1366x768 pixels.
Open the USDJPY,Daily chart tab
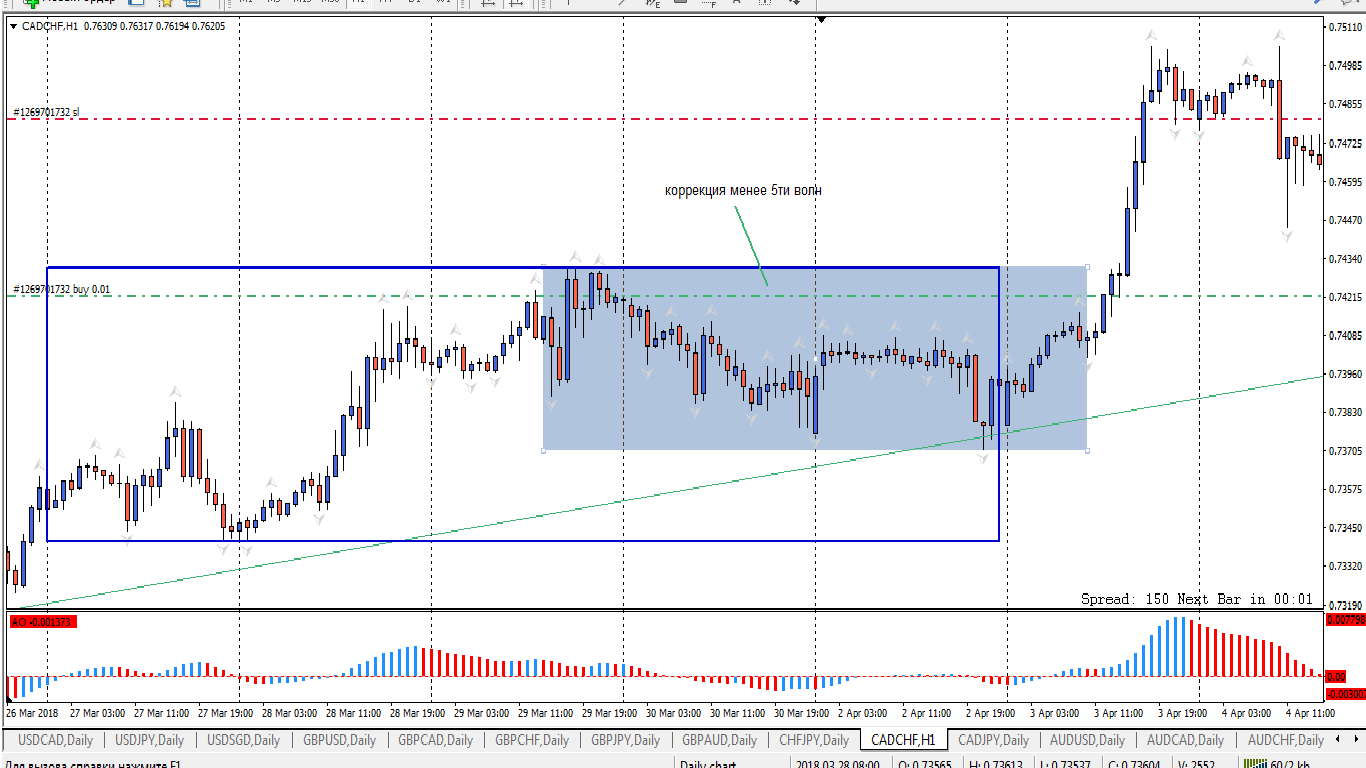150,740
